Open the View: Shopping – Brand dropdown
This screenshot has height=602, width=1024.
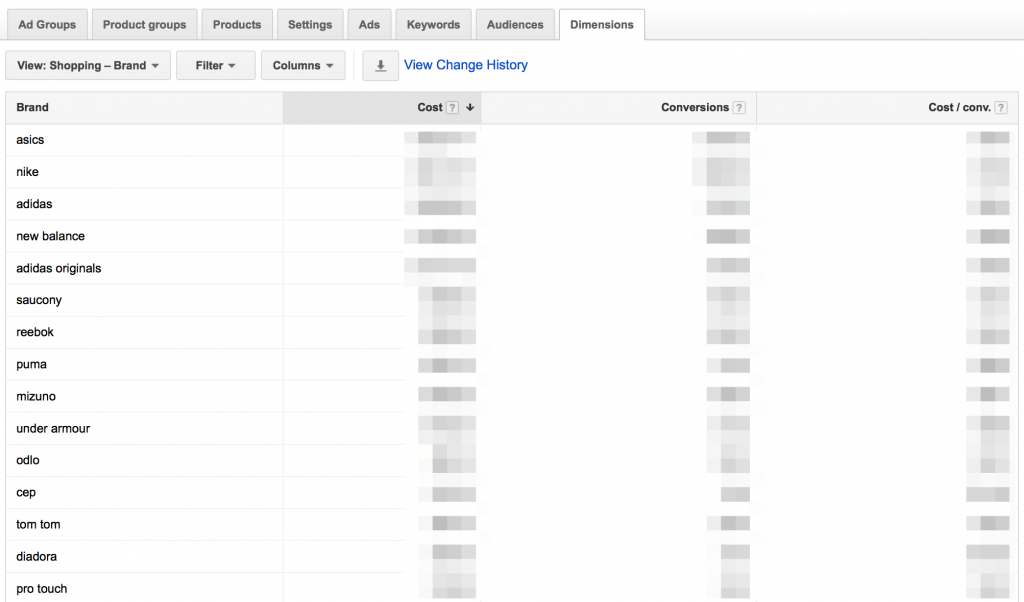(x=88, y=66)
